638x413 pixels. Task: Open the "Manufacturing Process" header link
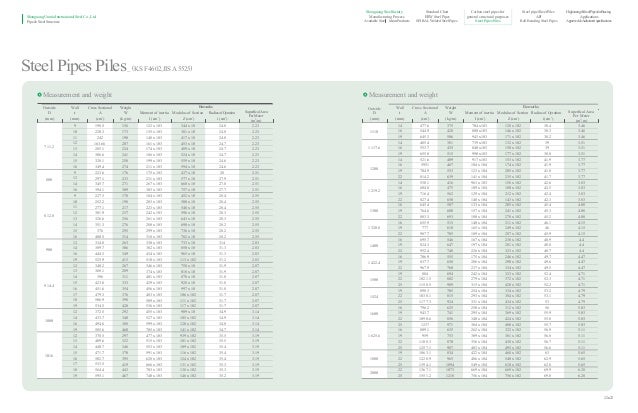387,17
